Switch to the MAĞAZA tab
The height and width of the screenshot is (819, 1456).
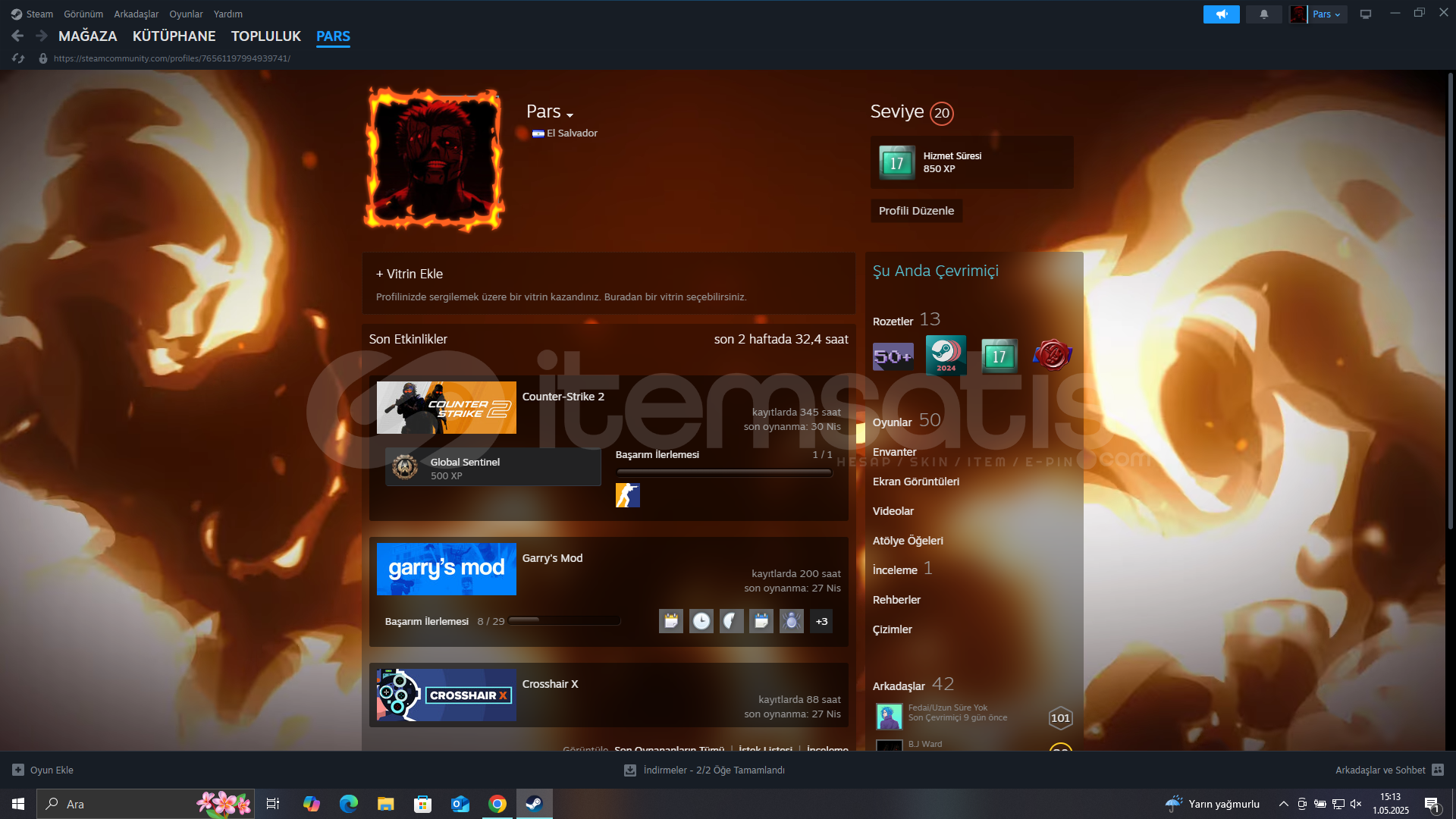pos(88,36)
